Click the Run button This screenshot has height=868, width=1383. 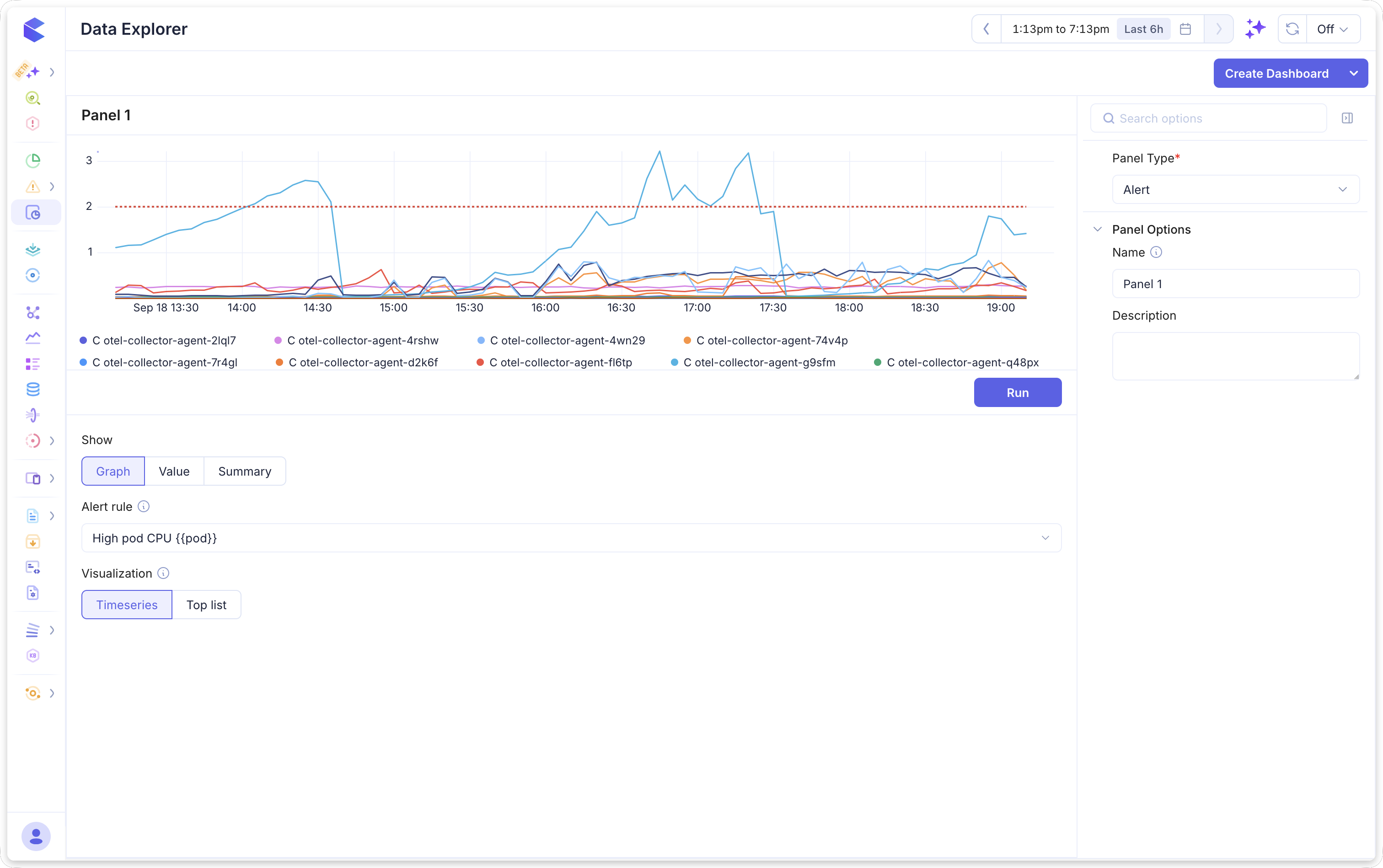click(x=1017, y=393)
